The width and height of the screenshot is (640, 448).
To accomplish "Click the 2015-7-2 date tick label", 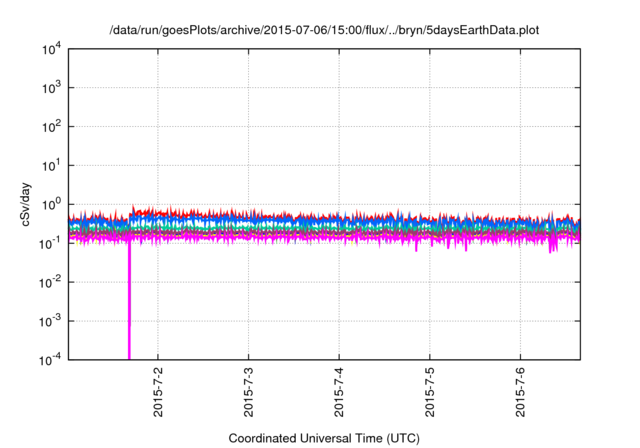I will [x=158, y=392].
